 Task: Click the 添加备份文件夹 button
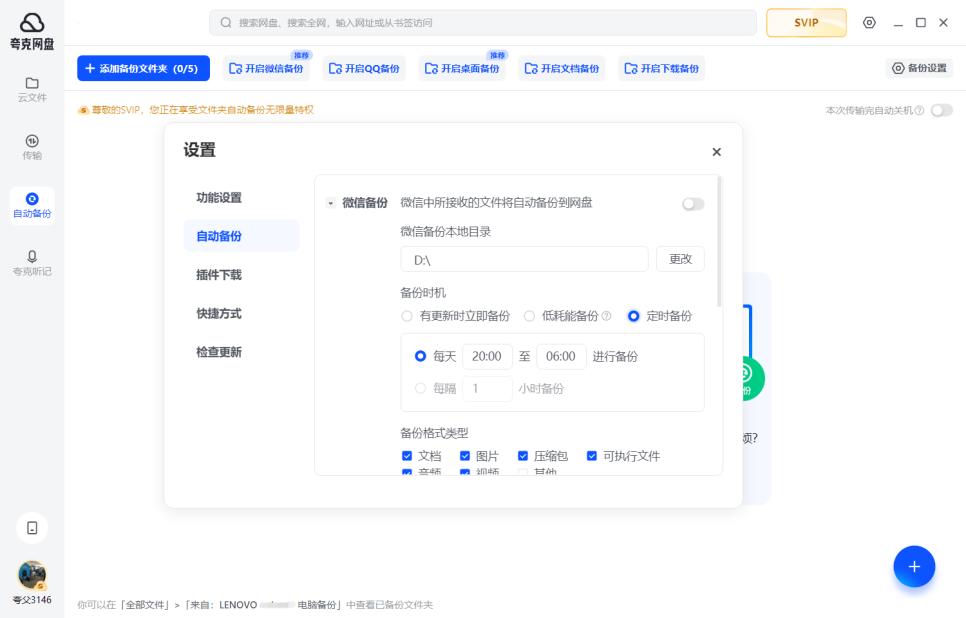click(x=143, y=69)
